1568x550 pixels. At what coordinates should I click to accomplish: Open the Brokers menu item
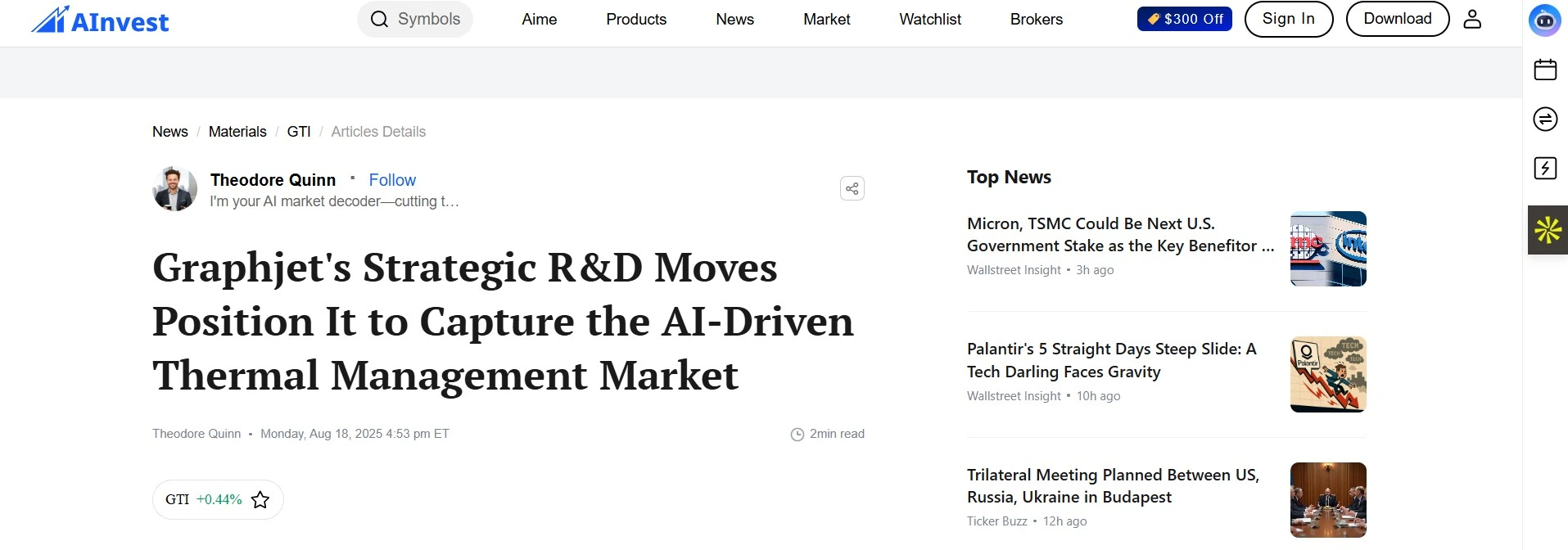point(1036,19)
